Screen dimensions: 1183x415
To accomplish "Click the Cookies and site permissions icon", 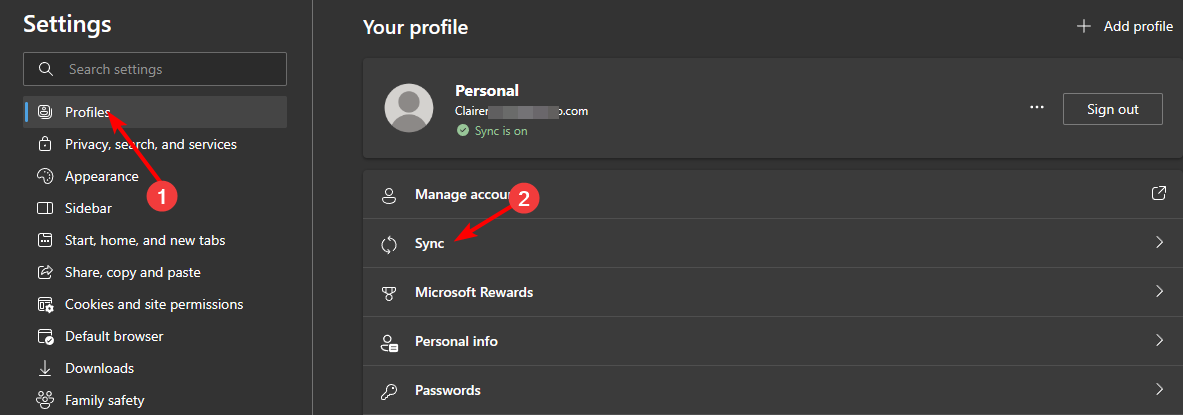I will tap(45, 305).
